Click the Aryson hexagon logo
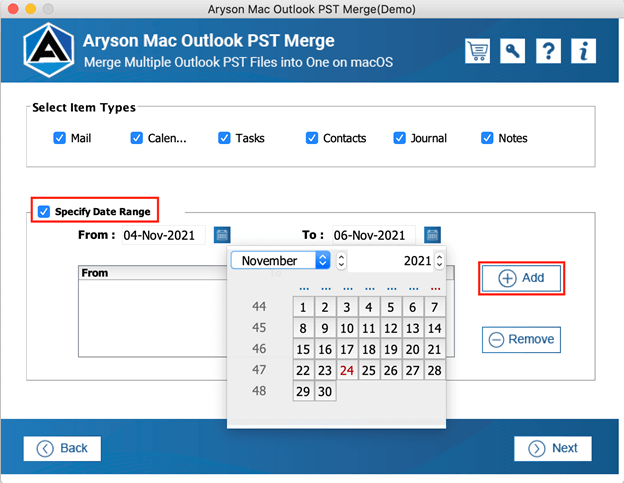Screen dimensions: 624x483 click(x=49, y=50)
